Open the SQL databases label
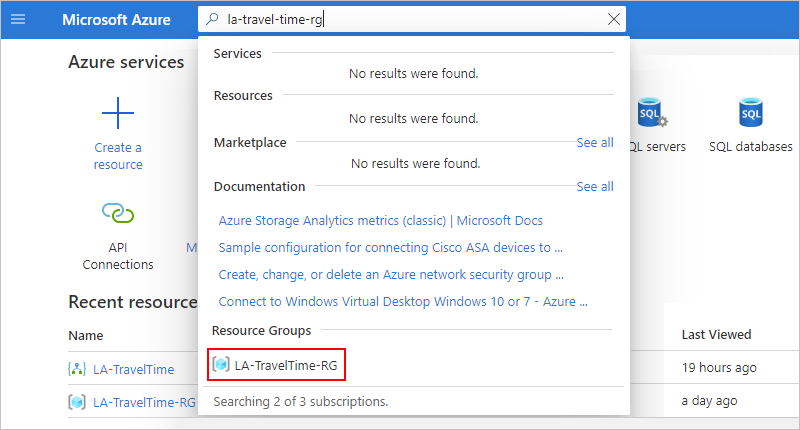Screen dimensions: 800x430 pos(751,147)
